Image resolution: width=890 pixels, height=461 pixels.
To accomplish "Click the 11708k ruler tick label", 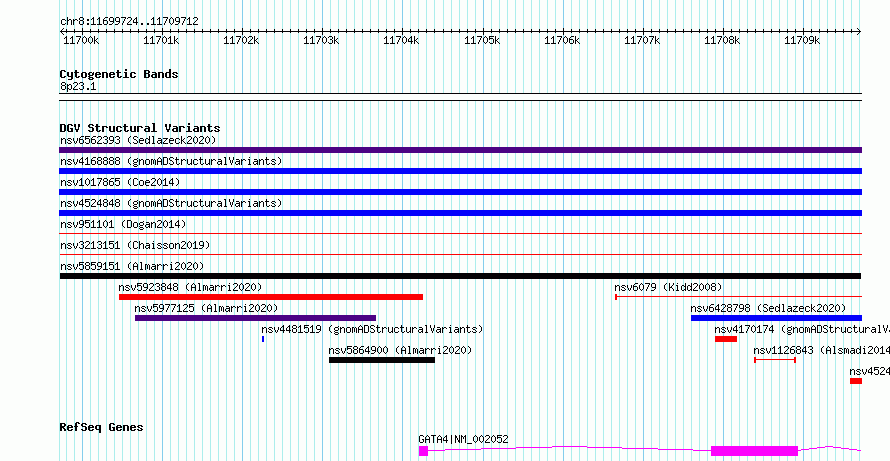I will pyautogui.click(x=723, y=40).
